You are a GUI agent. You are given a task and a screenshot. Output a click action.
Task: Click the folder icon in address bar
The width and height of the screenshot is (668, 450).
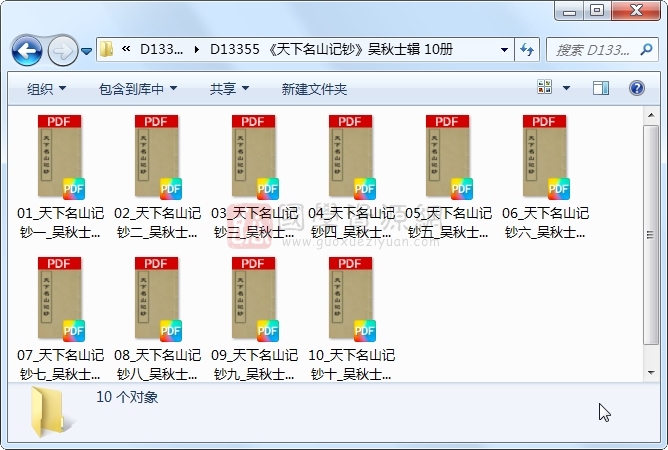coord(107,49)
